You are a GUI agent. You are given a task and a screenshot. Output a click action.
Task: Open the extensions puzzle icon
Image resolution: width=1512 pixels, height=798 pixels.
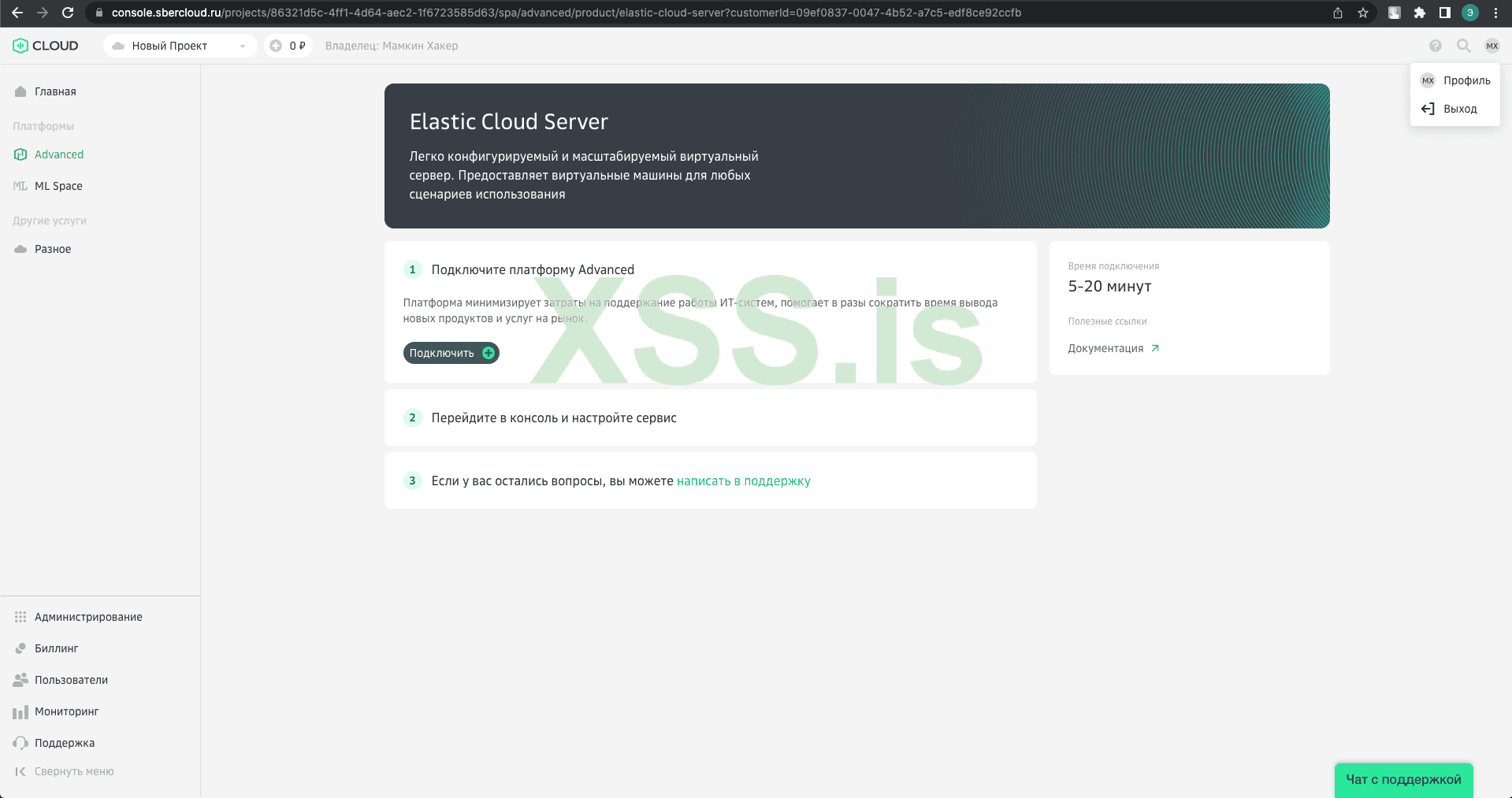1420,13
